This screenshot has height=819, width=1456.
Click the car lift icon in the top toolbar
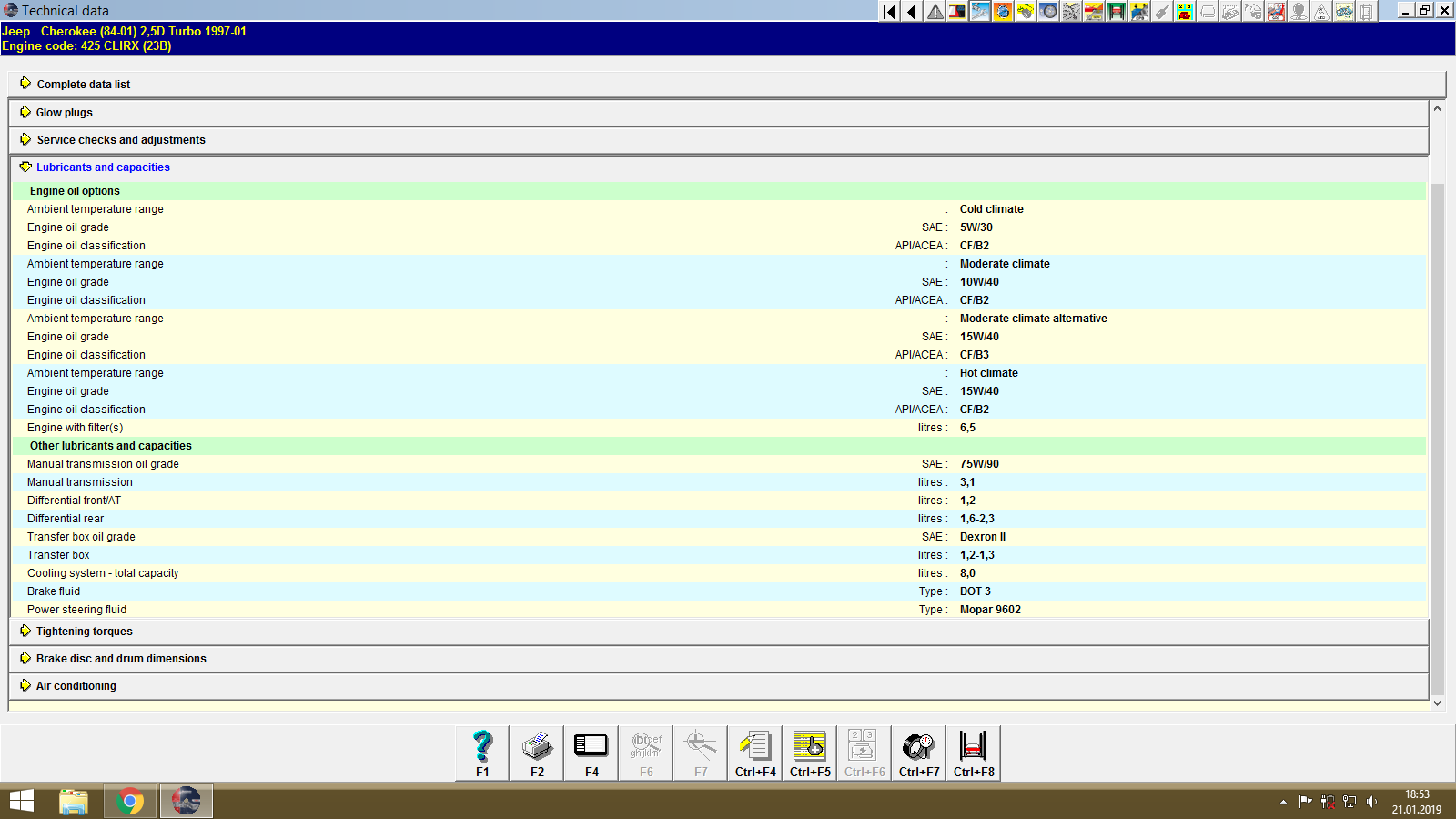pyautogui.click(x=1117, y=12)
